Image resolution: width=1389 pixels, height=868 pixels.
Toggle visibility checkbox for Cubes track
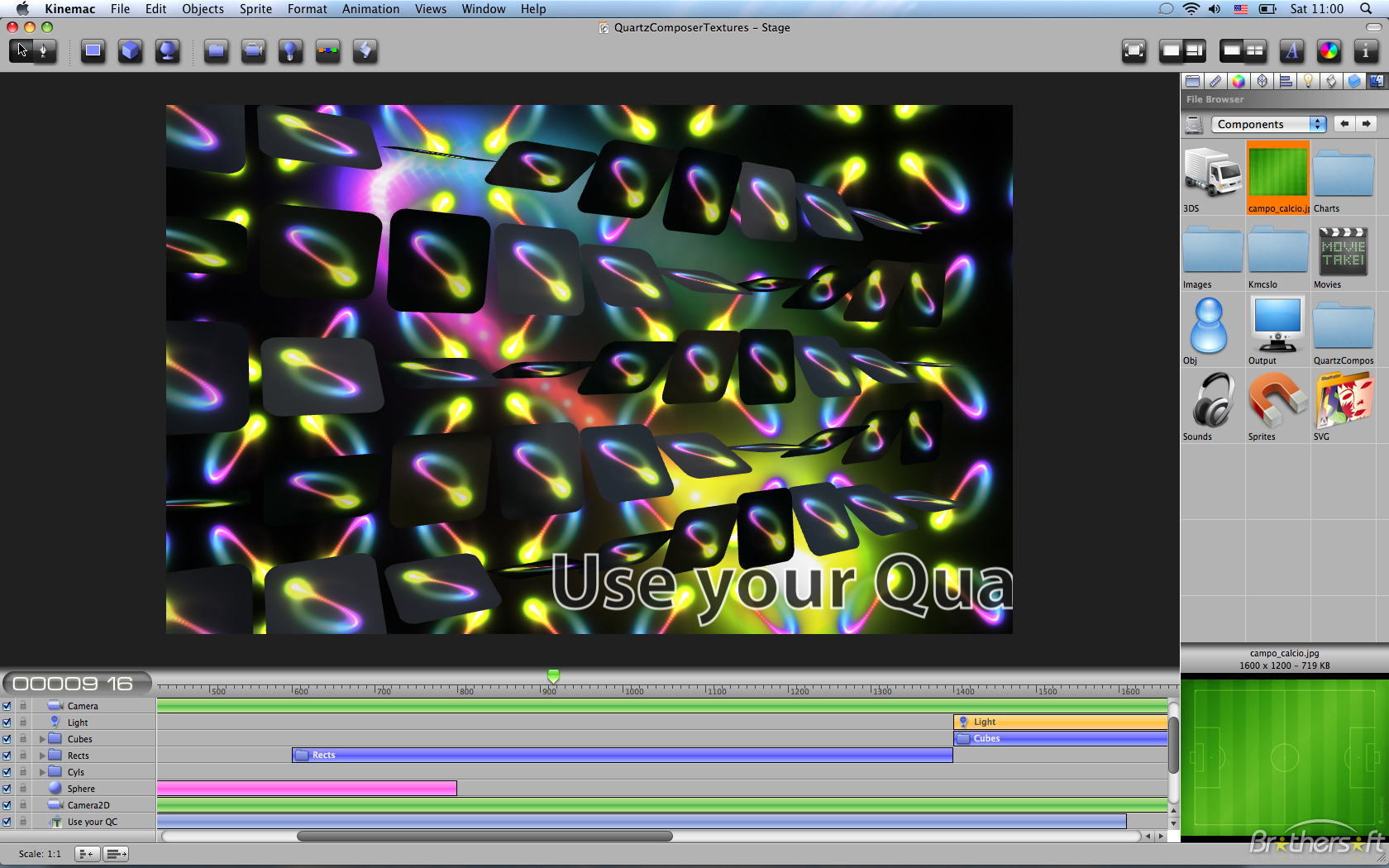tap(7, 739)
